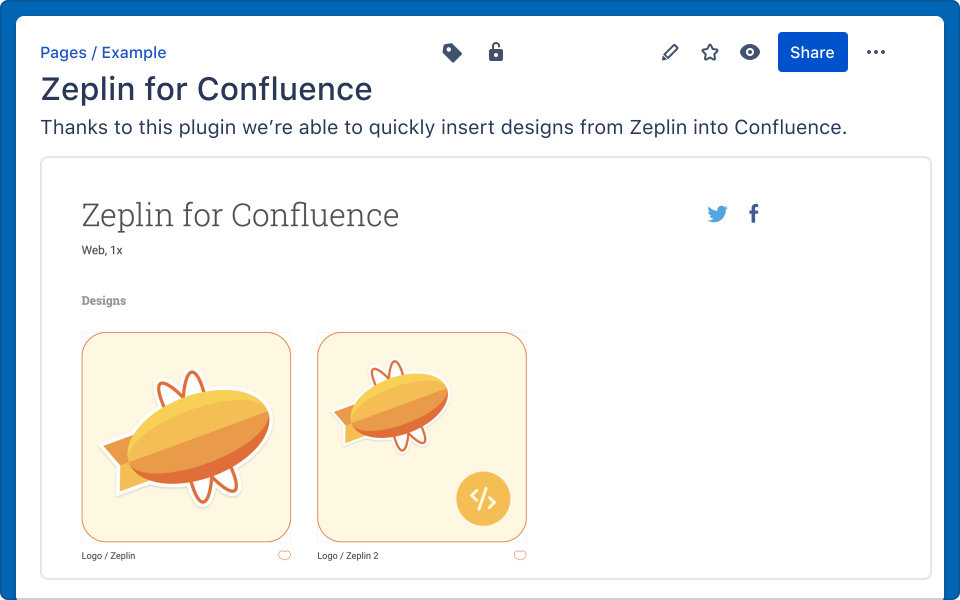
Task: Click the Share button
Action: (x=812, y=53)
